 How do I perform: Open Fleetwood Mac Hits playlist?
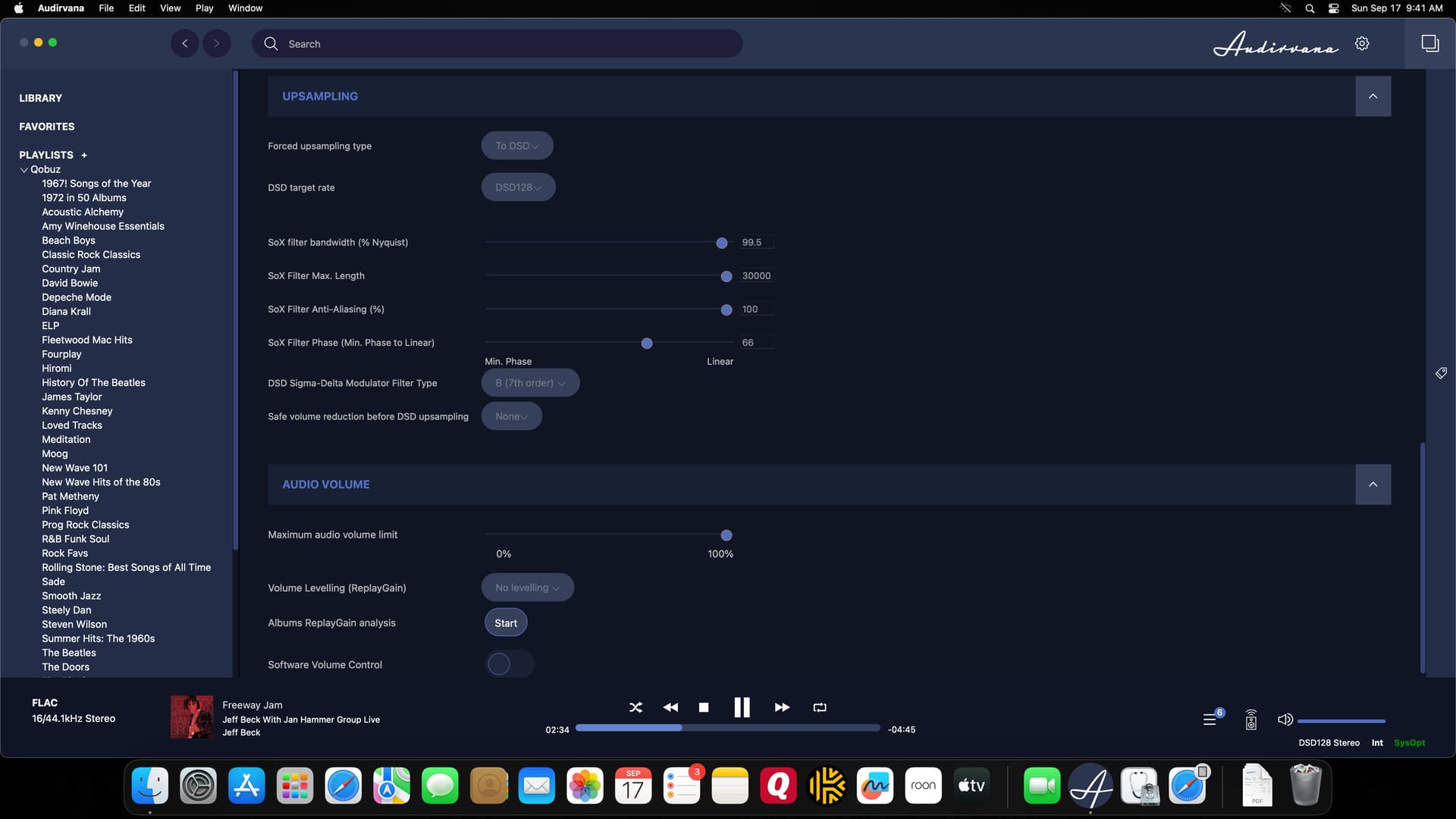click(x=87, y=340)
